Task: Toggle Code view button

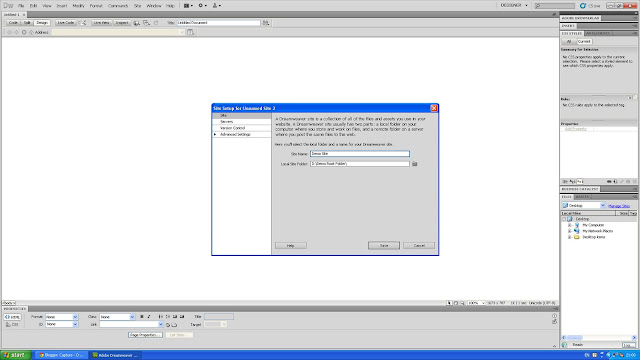Action: coord(13,23)
